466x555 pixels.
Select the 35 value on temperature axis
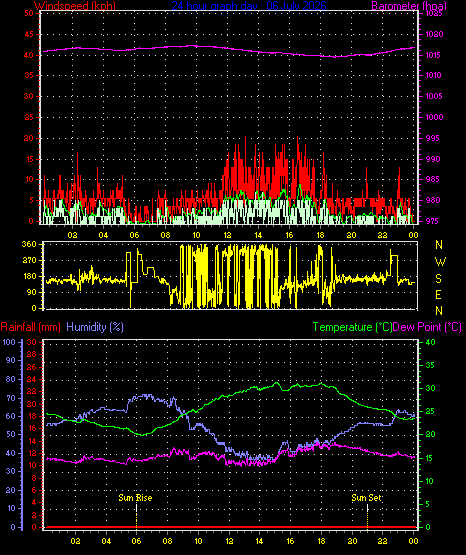click(x=430, y=365)
